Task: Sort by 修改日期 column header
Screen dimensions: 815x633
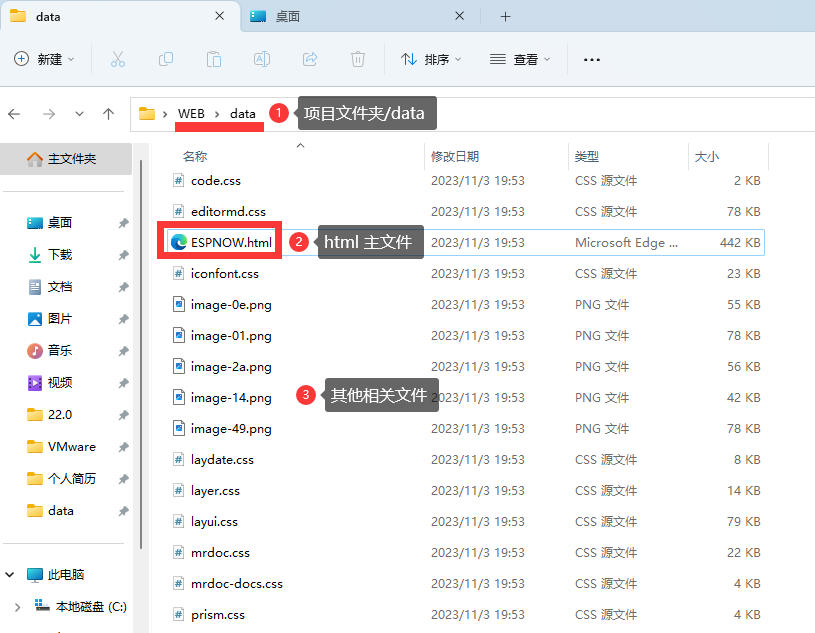Action: (x=455, y=156)
